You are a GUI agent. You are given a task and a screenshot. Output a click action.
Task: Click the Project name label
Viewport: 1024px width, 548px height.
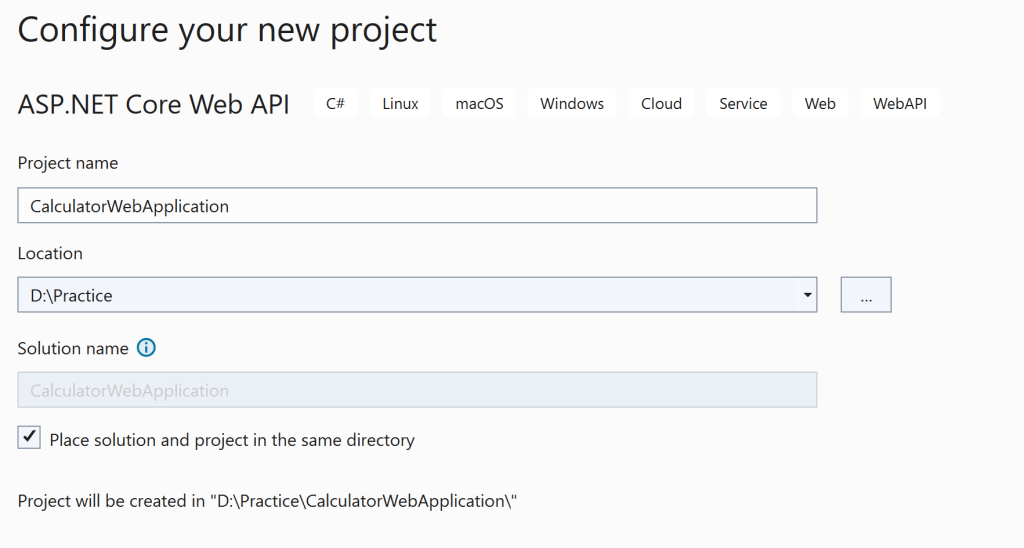tap(68, 163)
